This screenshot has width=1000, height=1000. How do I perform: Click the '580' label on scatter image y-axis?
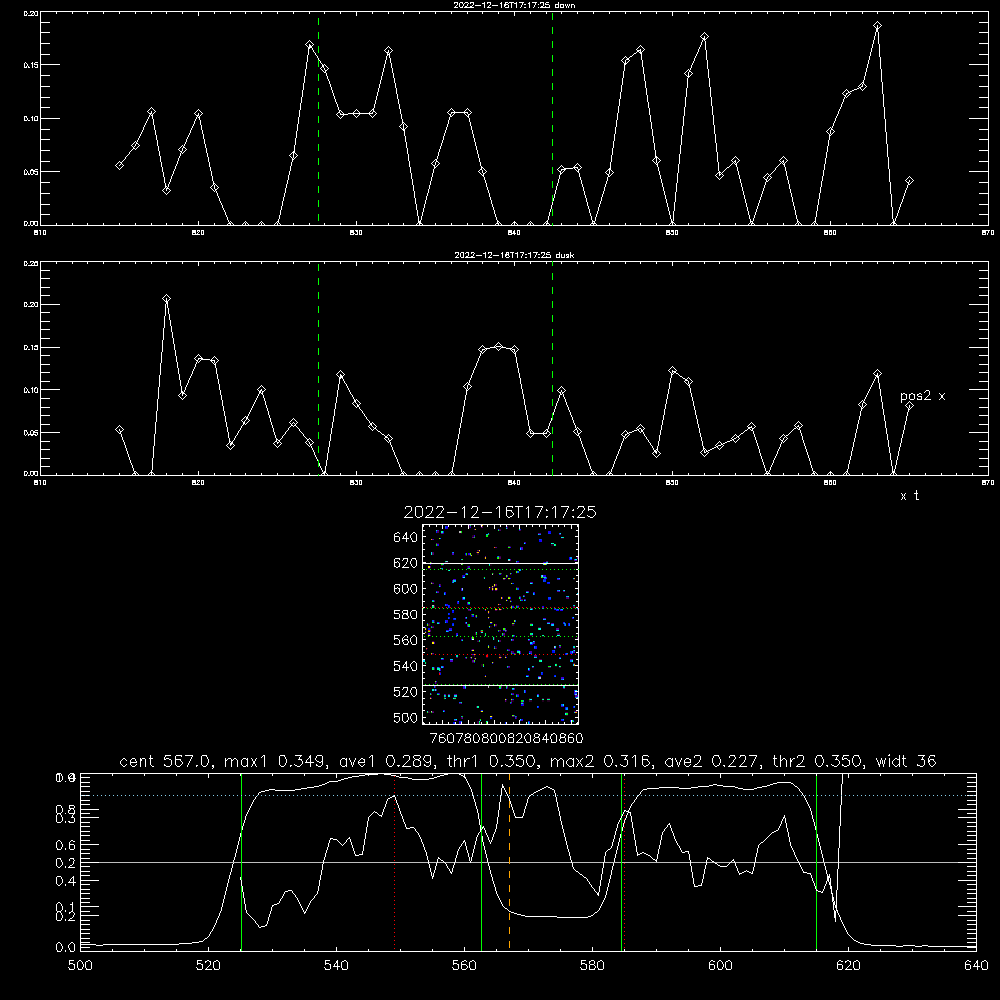(406, 615)
